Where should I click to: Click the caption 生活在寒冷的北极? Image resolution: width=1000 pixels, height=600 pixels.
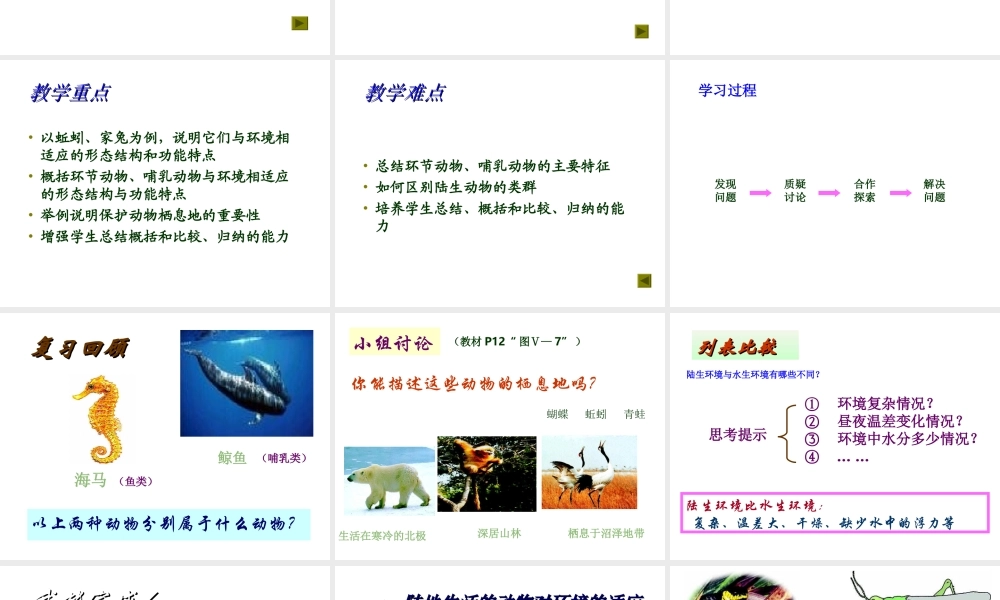pos(382,536)
